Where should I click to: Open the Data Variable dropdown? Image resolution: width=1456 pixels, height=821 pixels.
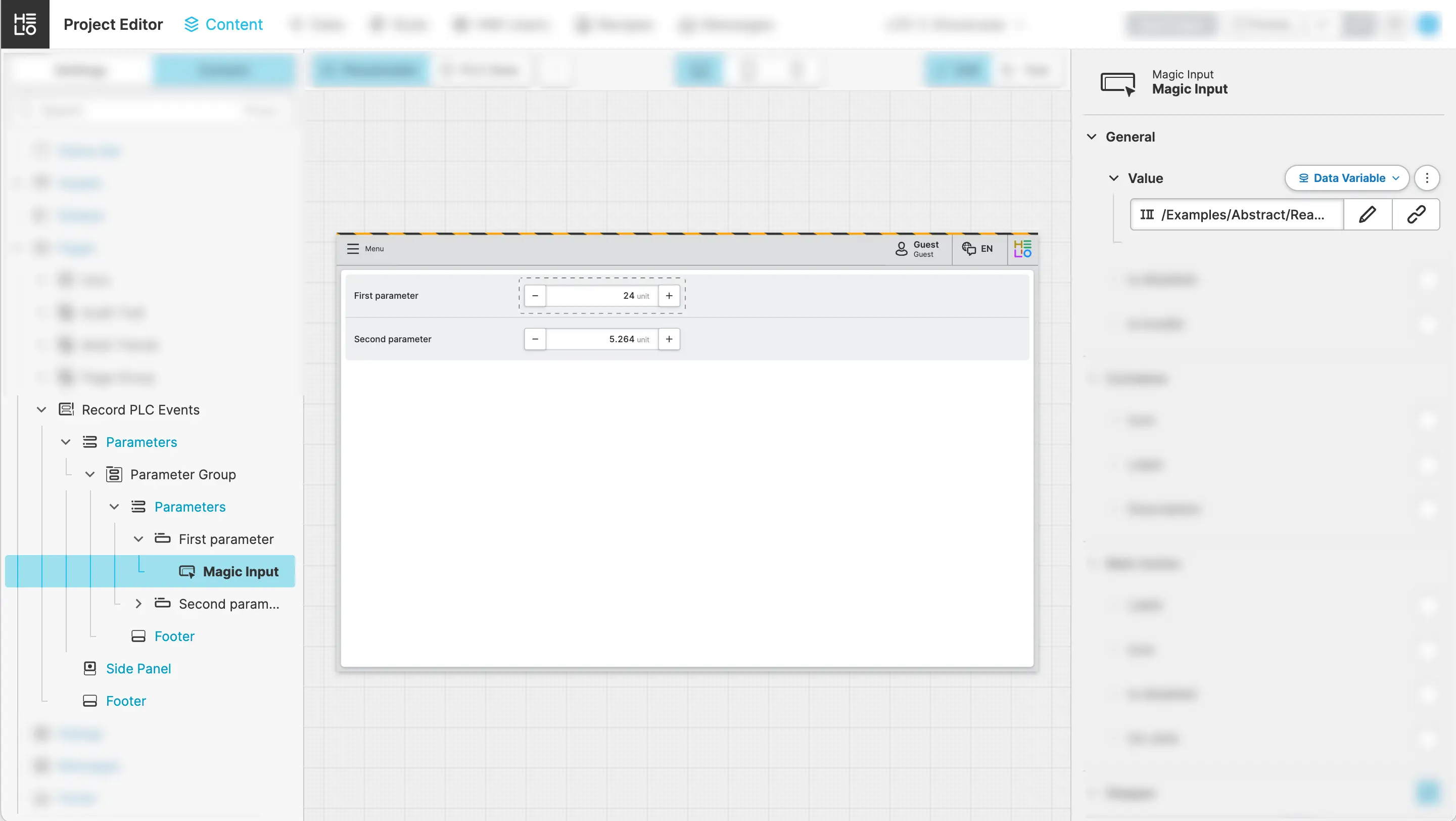pos(1347,178)
